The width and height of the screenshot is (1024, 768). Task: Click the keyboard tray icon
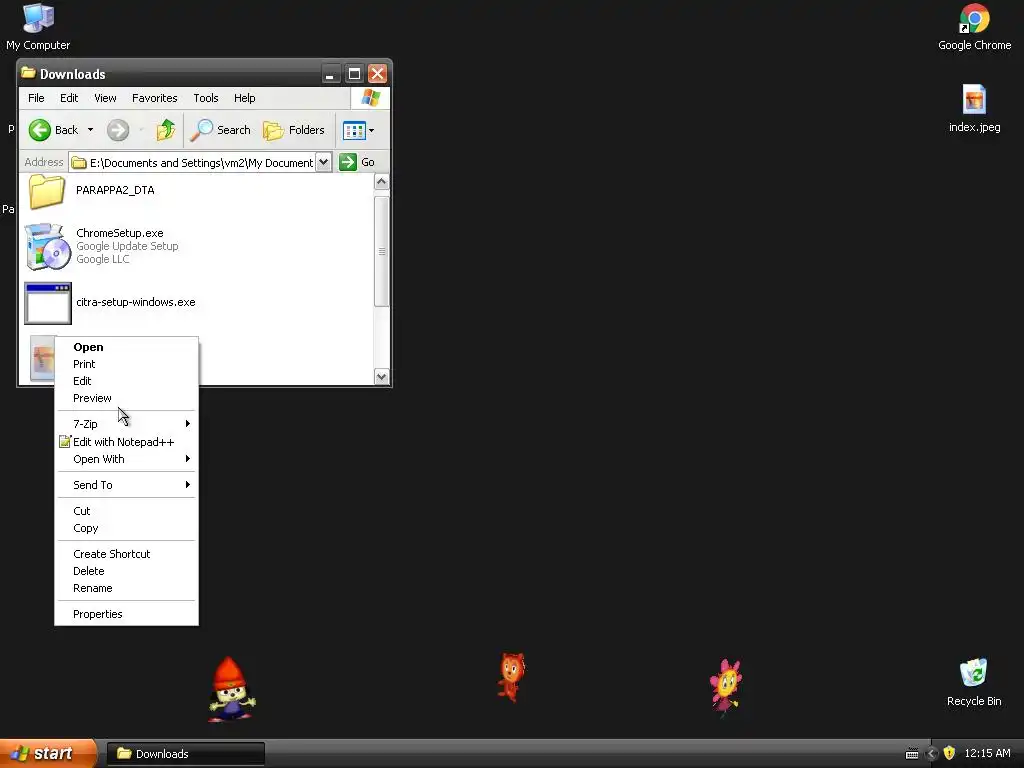(x=912, y=754)
